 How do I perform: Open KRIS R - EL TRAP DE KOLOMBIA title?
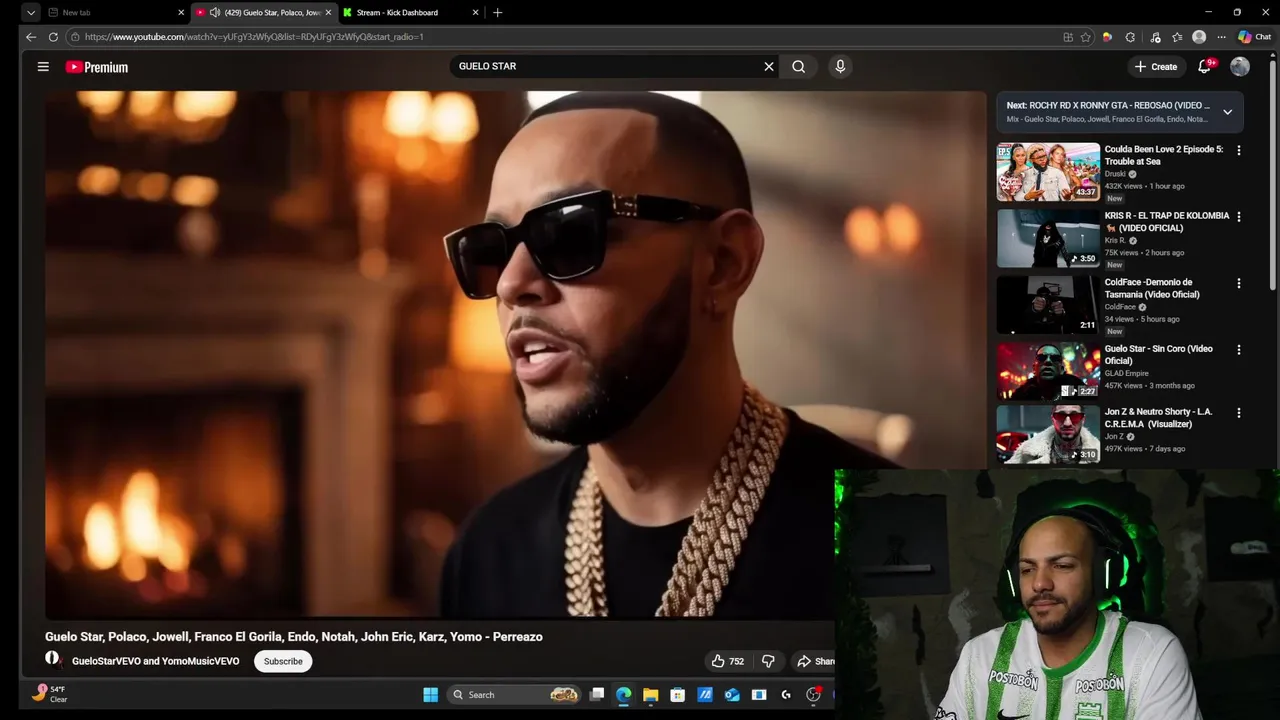click(1167, 222)
